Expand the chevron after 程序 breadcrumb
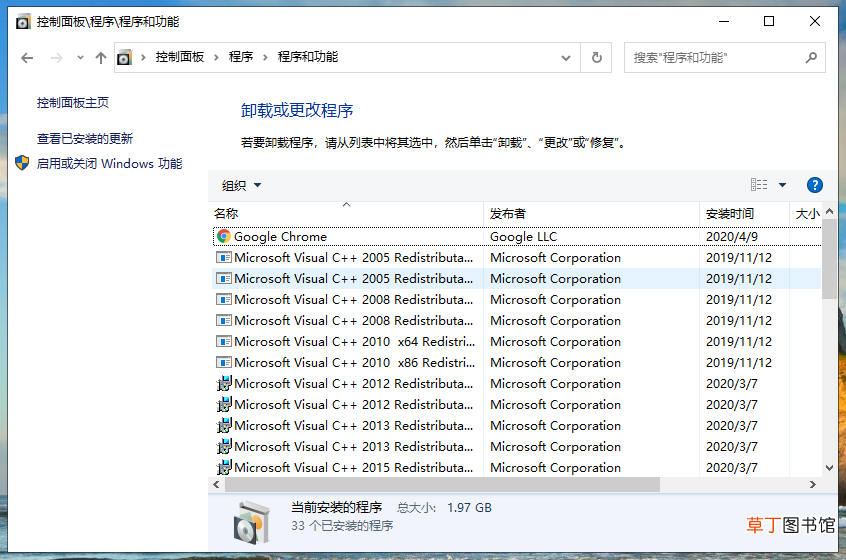The width and height of the screenshot is (846, 560). click(x=265, y=57)
